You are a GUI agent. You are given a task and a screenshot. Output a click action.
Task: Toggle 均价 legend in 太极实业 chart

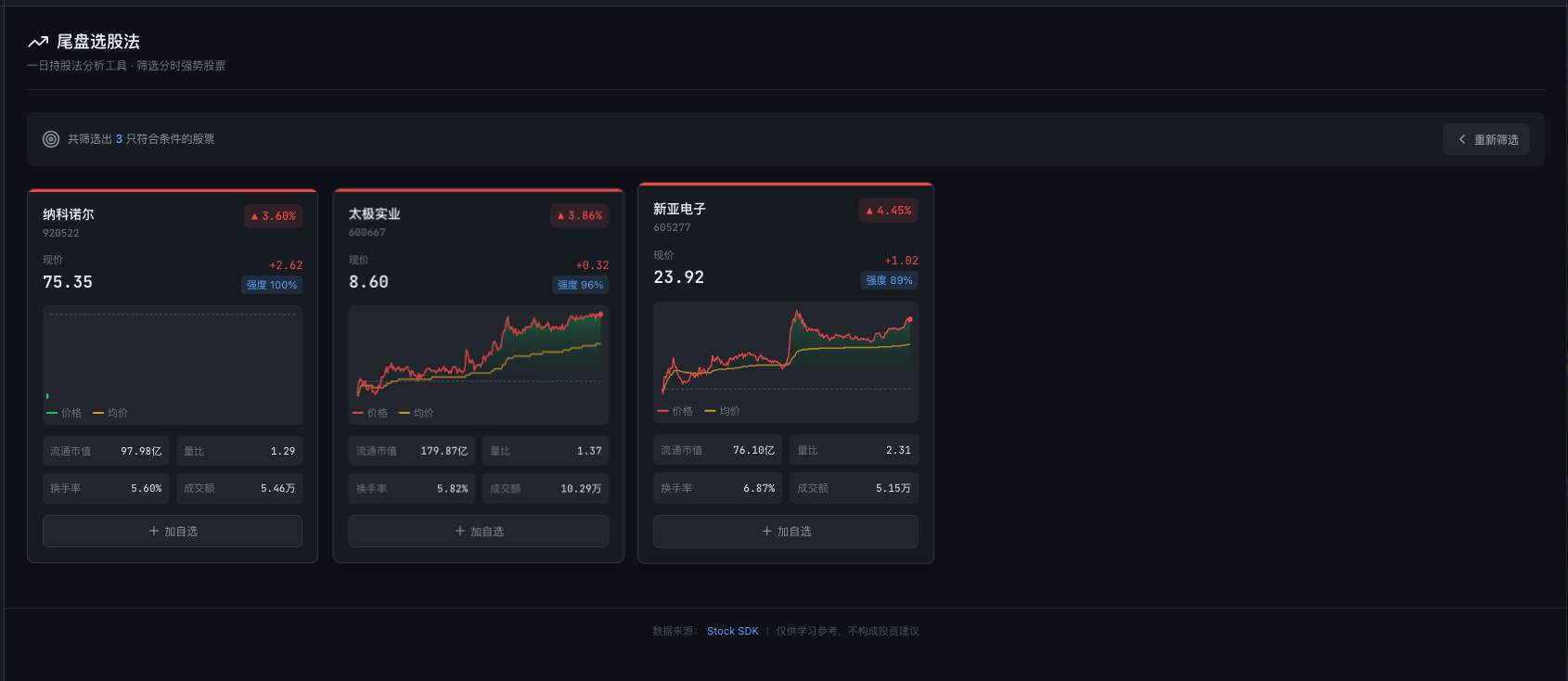tap(417, 413)
